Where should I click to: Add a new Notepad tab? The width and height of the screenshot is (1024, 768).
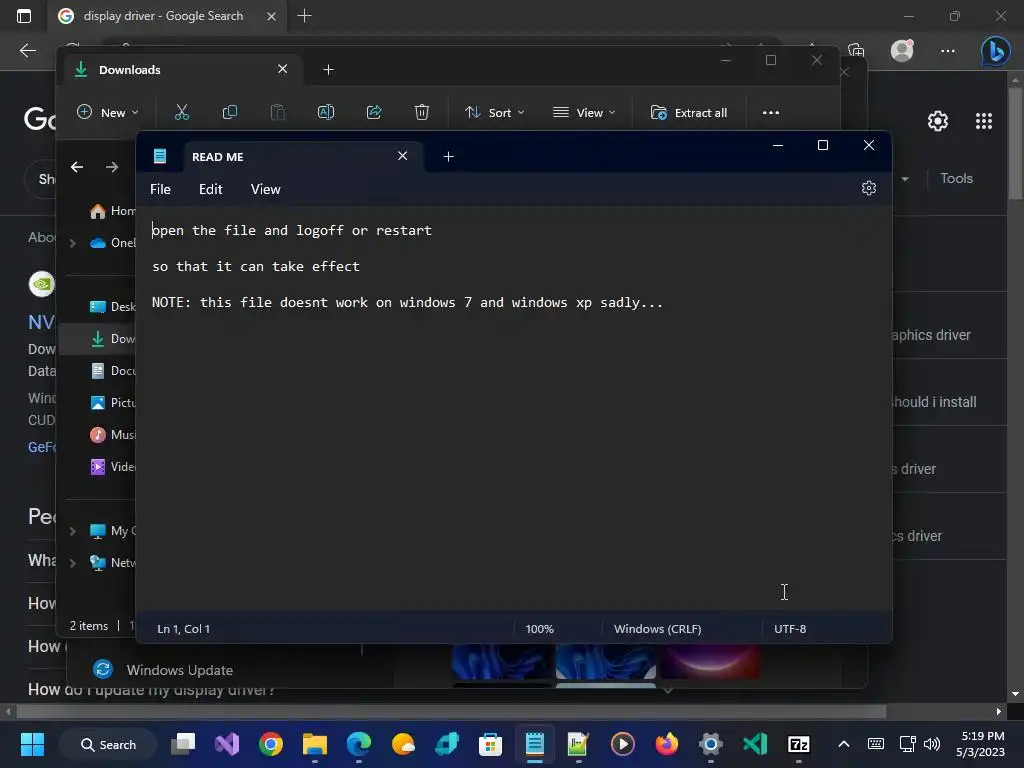448,157
